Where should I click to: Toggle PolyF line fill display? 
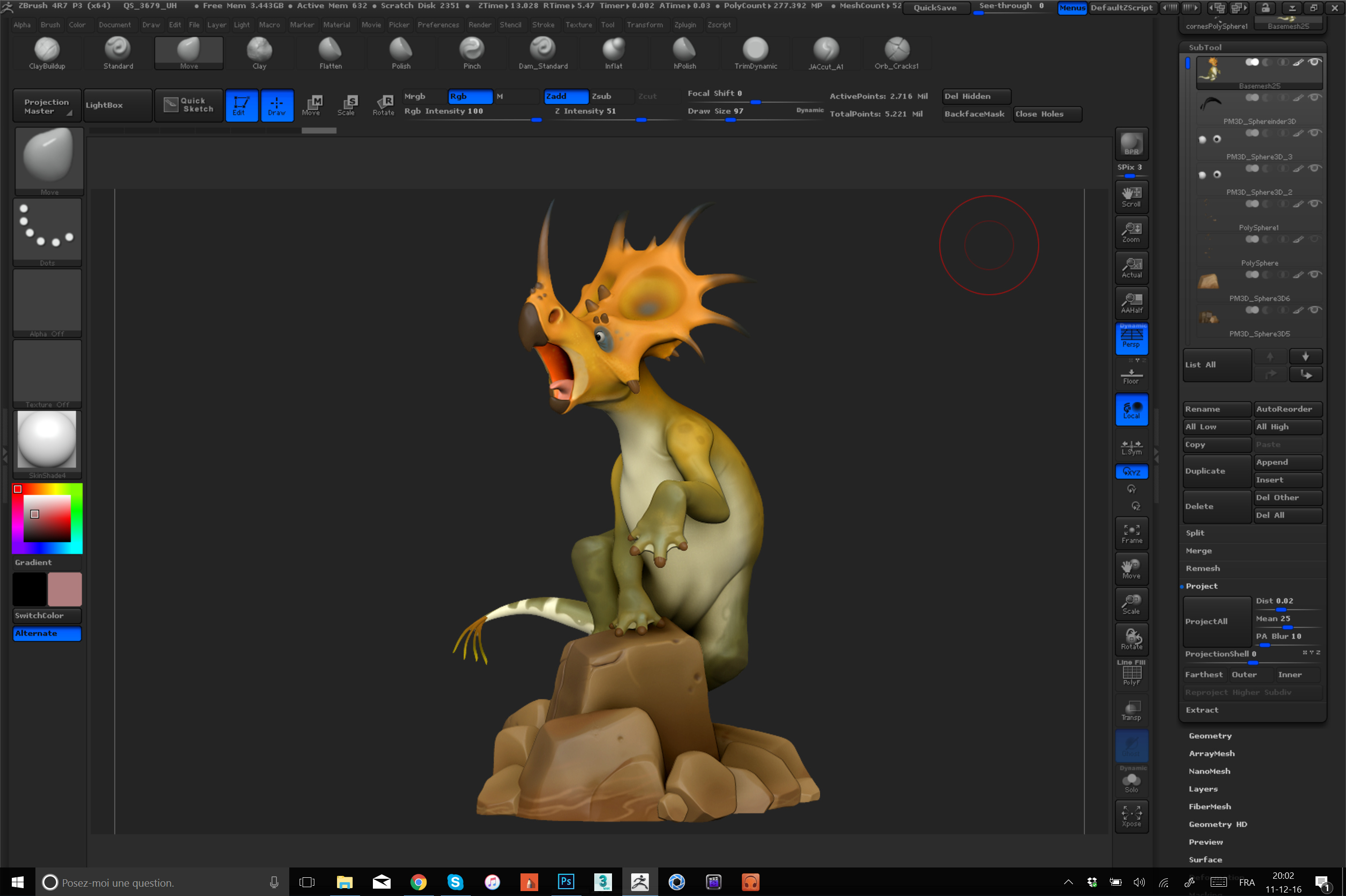[1132, 674]
